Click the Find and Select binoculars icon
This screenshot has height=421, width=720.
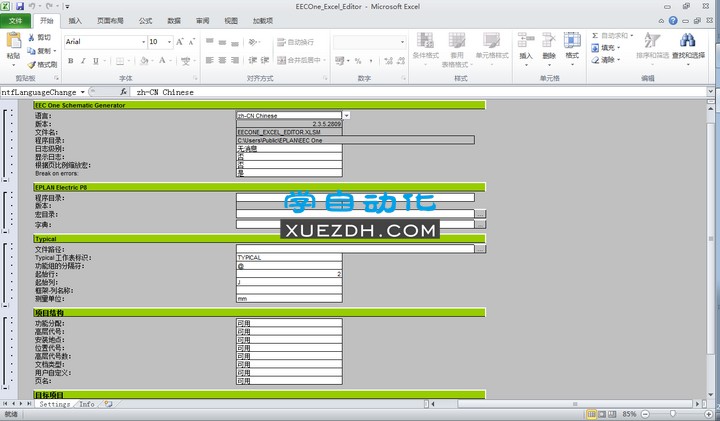tap(687, 40)
